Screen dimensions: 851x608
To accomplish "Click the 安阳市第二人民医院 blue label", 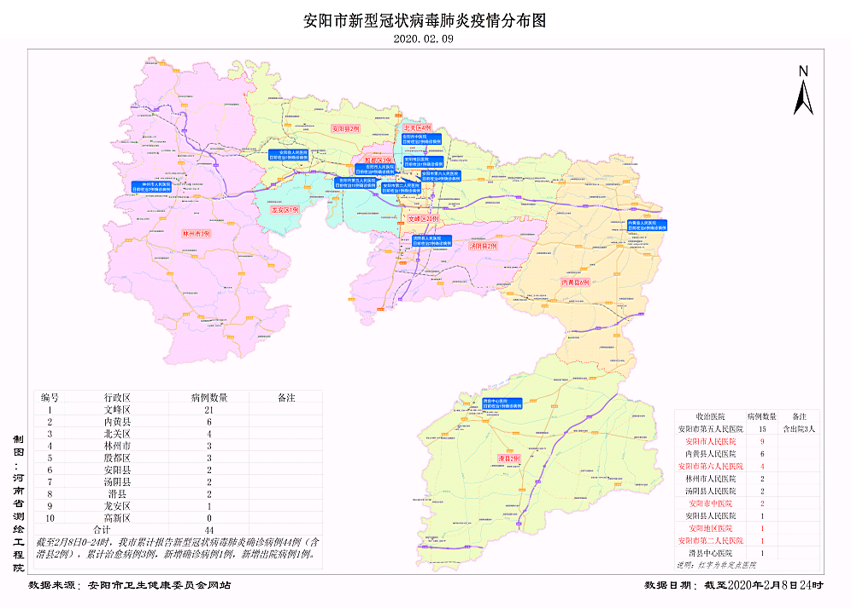I will (400, 189).
